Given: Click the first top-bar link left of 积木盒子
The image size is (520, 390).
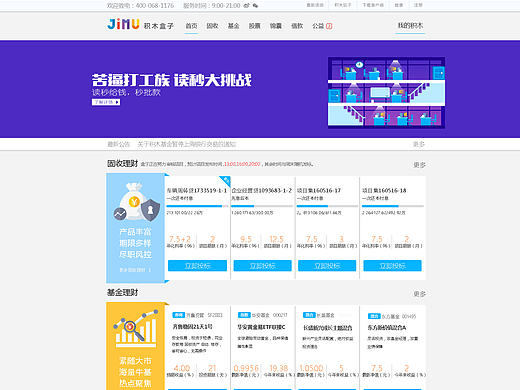Looking at the screenshot, I should [315, 5].
